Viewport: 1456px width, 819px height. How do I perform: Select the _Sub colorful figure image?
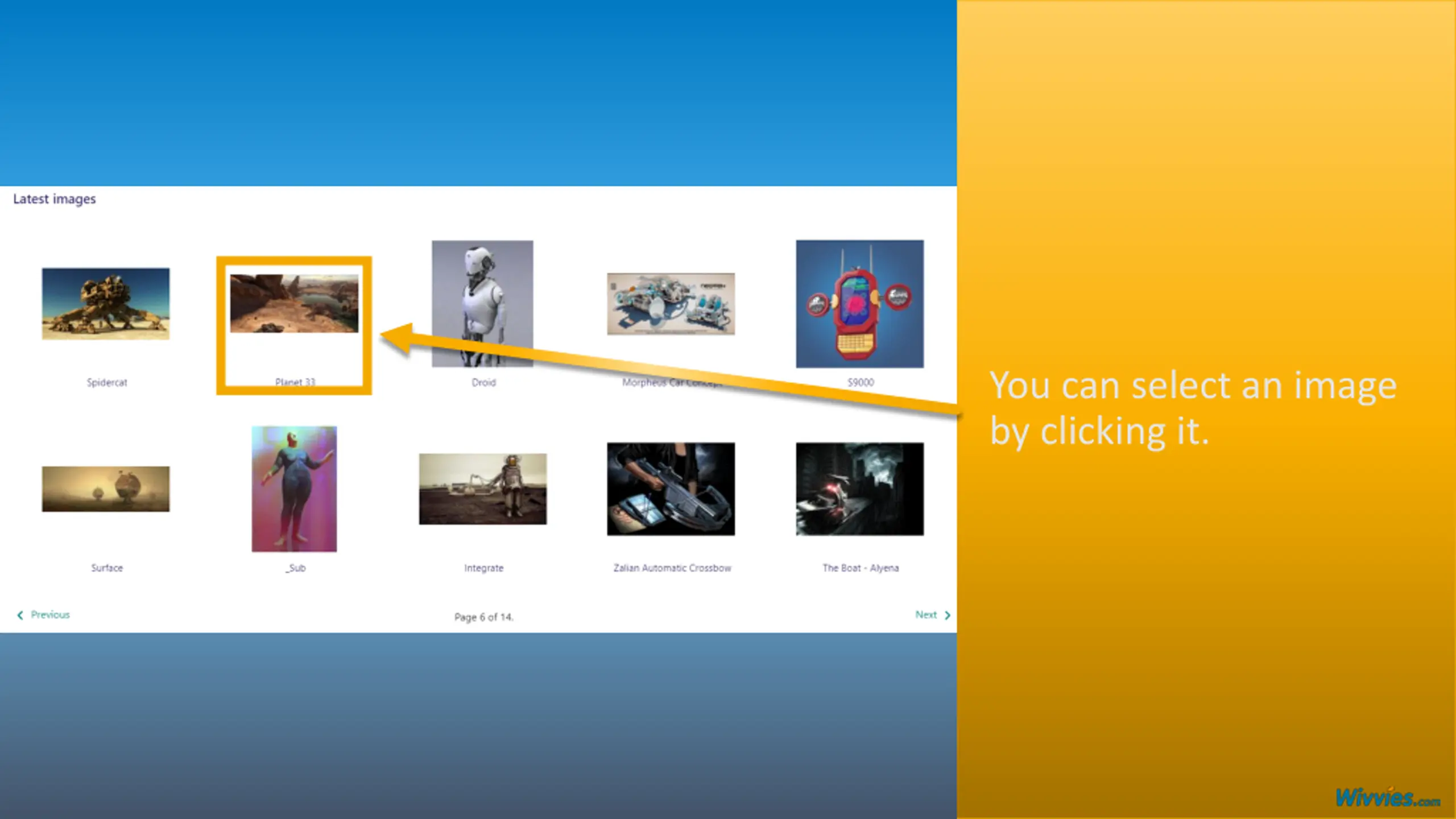tap(294, 489)
